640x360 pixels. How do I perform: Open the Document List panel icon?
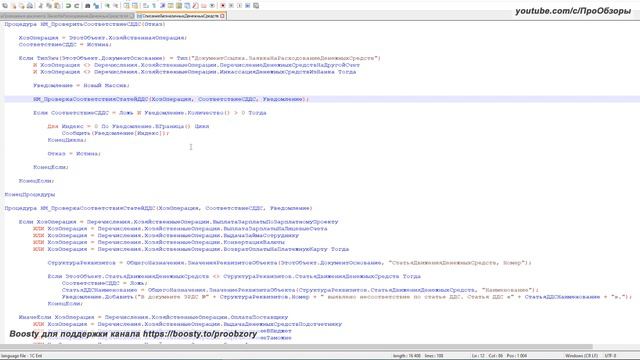point(187,6)
